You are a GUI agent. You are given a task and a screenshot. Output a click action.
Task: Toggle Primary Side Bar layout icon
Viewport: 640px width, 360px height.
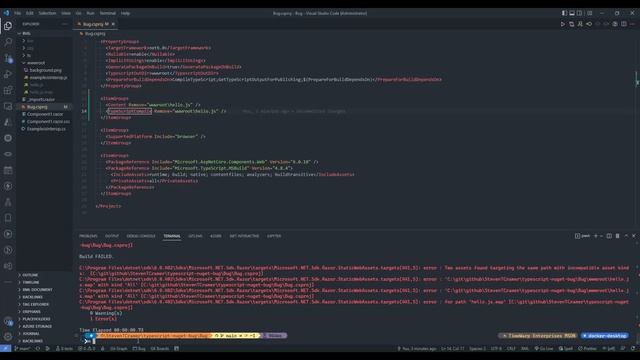pyautogui.click(x=564, y=13)
